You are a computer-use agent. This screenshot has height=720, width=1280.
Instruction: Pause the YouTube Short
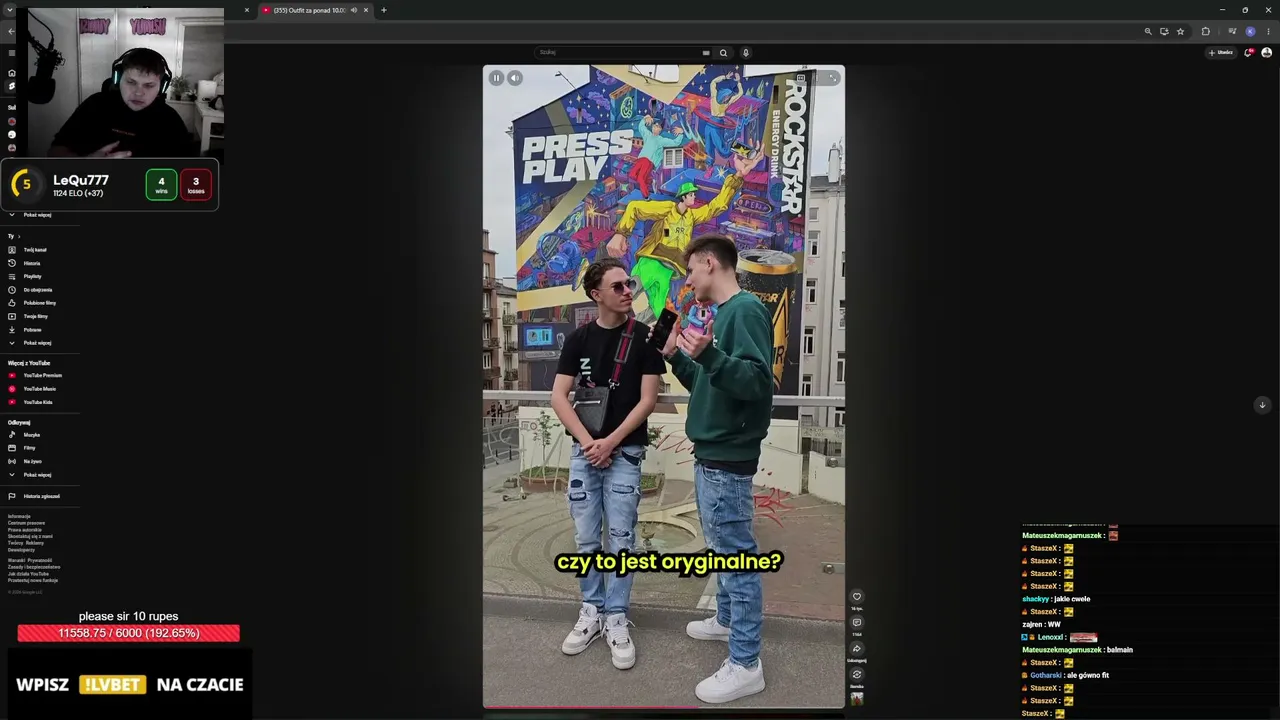[x=496, y=78]
